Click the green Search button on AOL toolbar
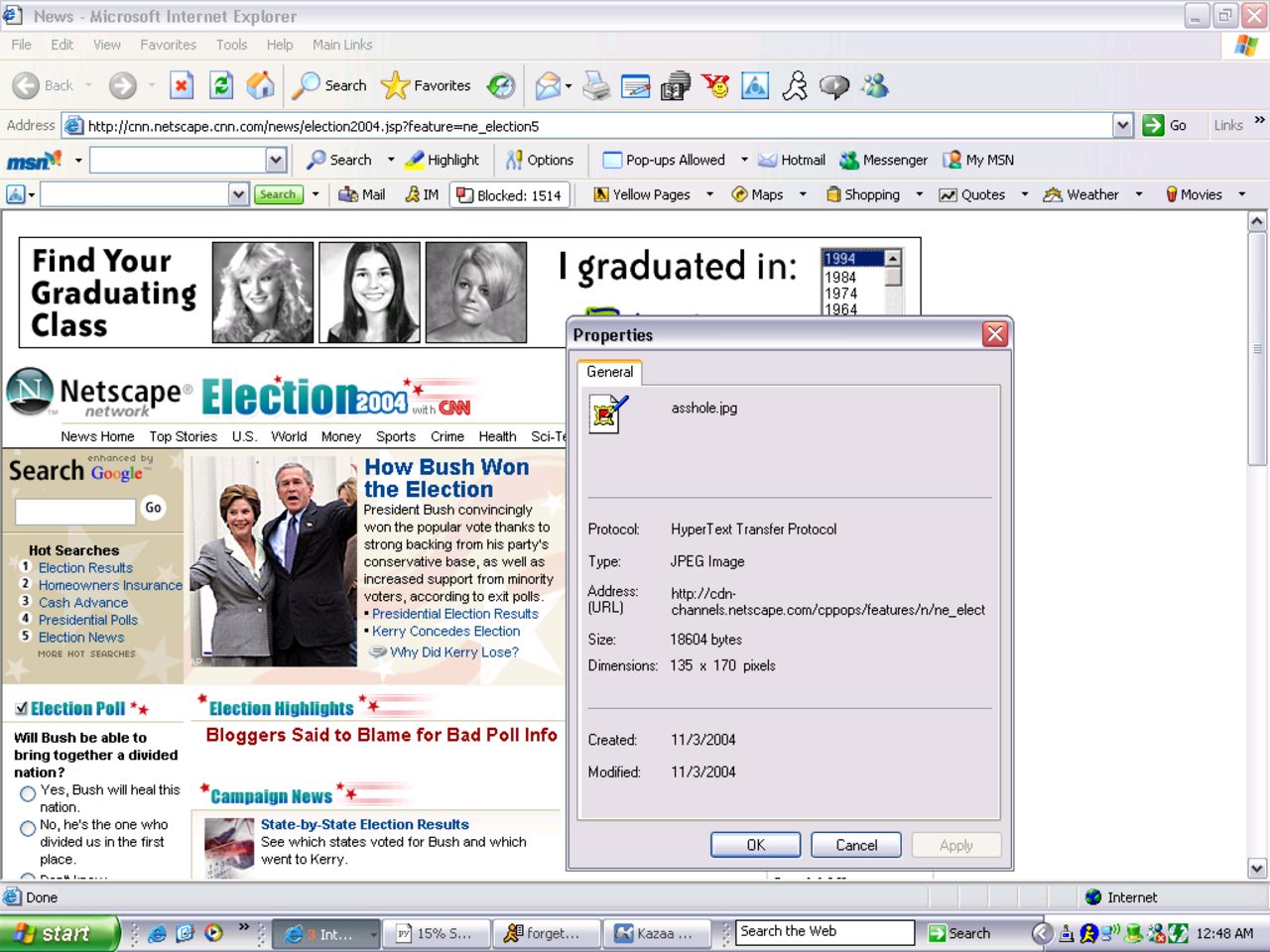Image resolution: width=1270 pixels, height=952 pixels. click(x=278, y=195)
